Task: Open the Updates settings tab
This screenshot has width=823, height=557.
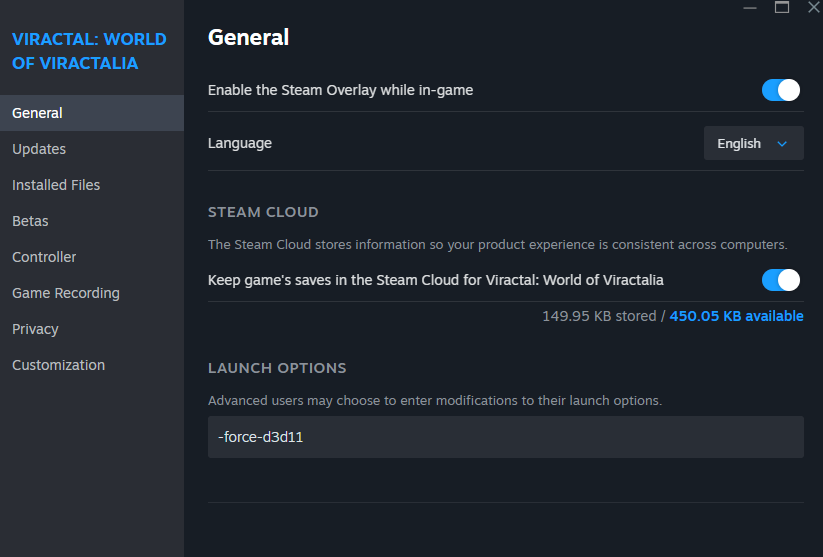Action: pyautogui.click(x=39, y=149)
